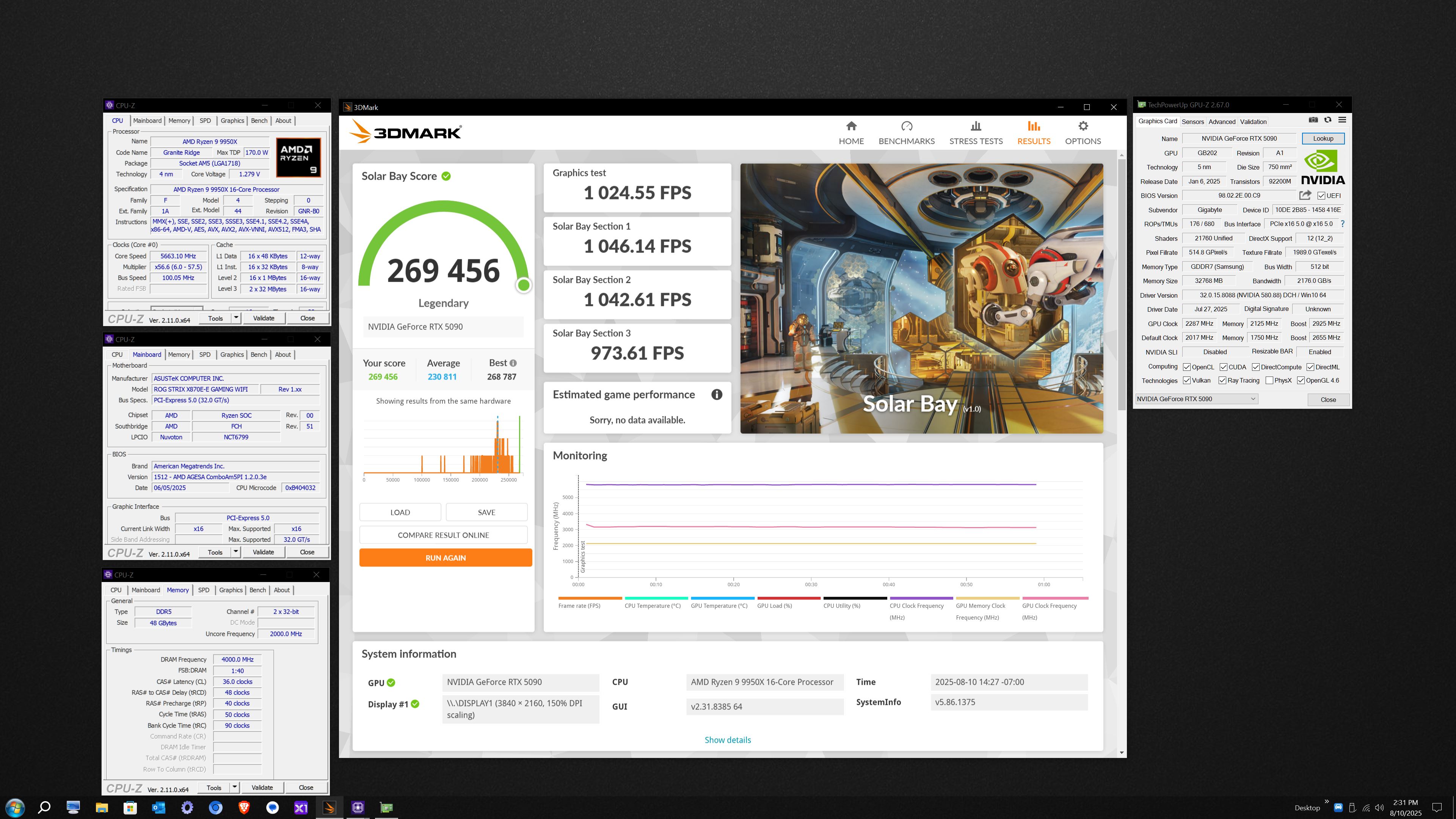Open the taskbar Search magnifier
This screenshot has height=819, width=1456.
pos(44,807)
